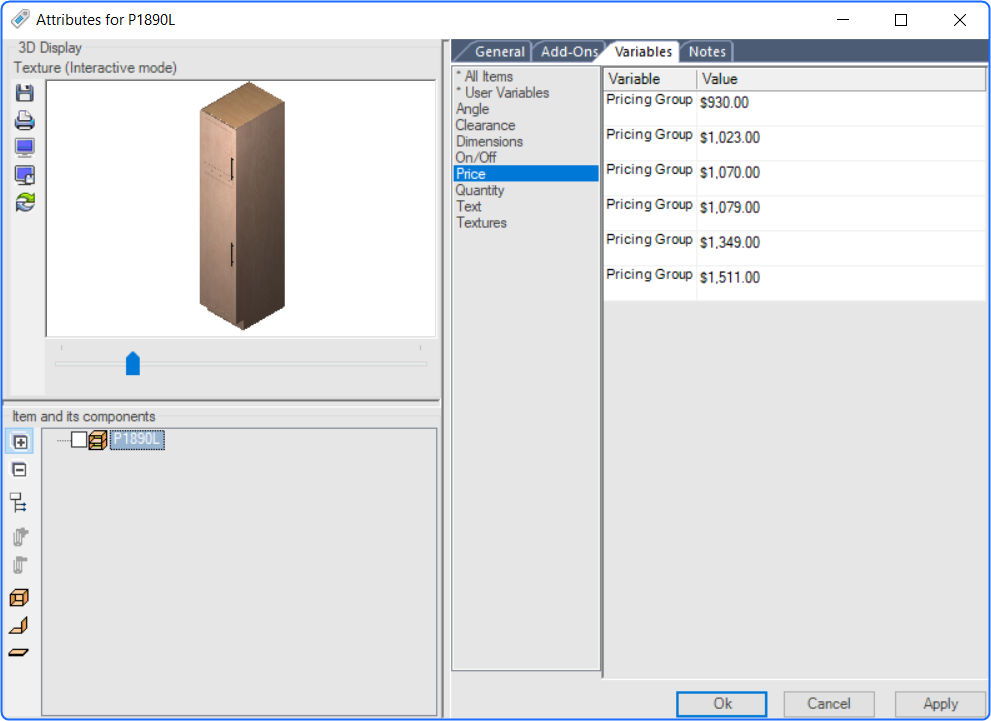The image size is (991, 721).
Task: Select the $930.00 value cell
Action: click(x=841, y=108)
